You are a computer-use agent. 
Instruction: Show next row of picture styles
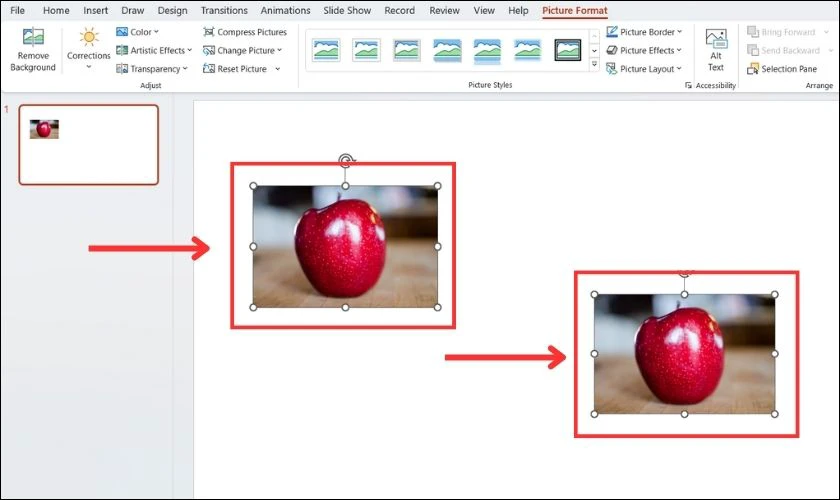pyautogui.click(x=594, y=51)
